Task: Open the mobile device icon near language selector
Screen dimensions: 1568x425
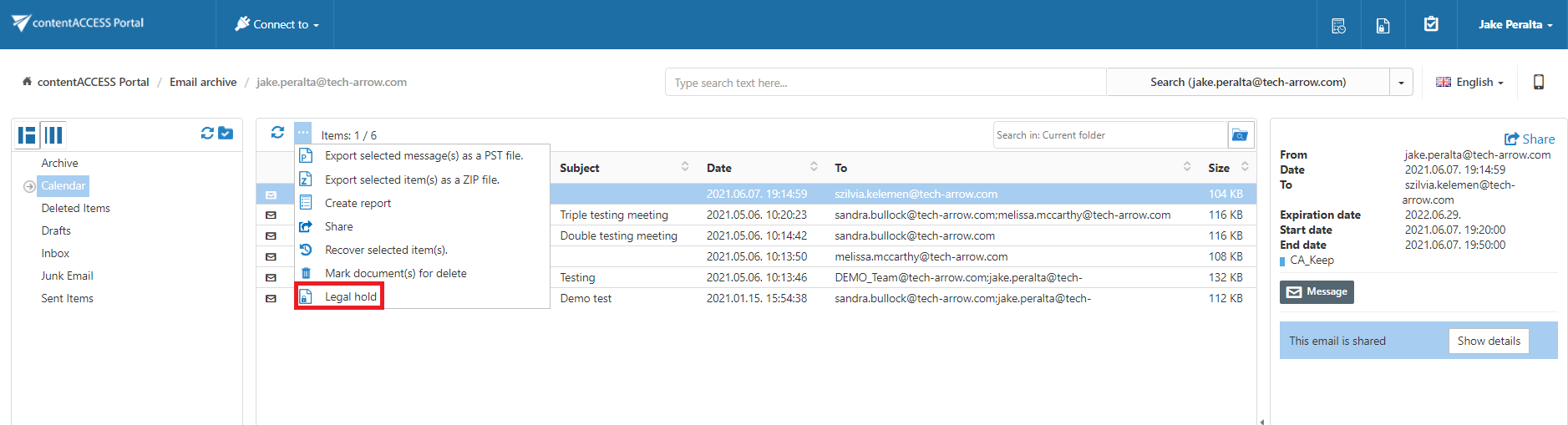Action: coord(1538,82)
